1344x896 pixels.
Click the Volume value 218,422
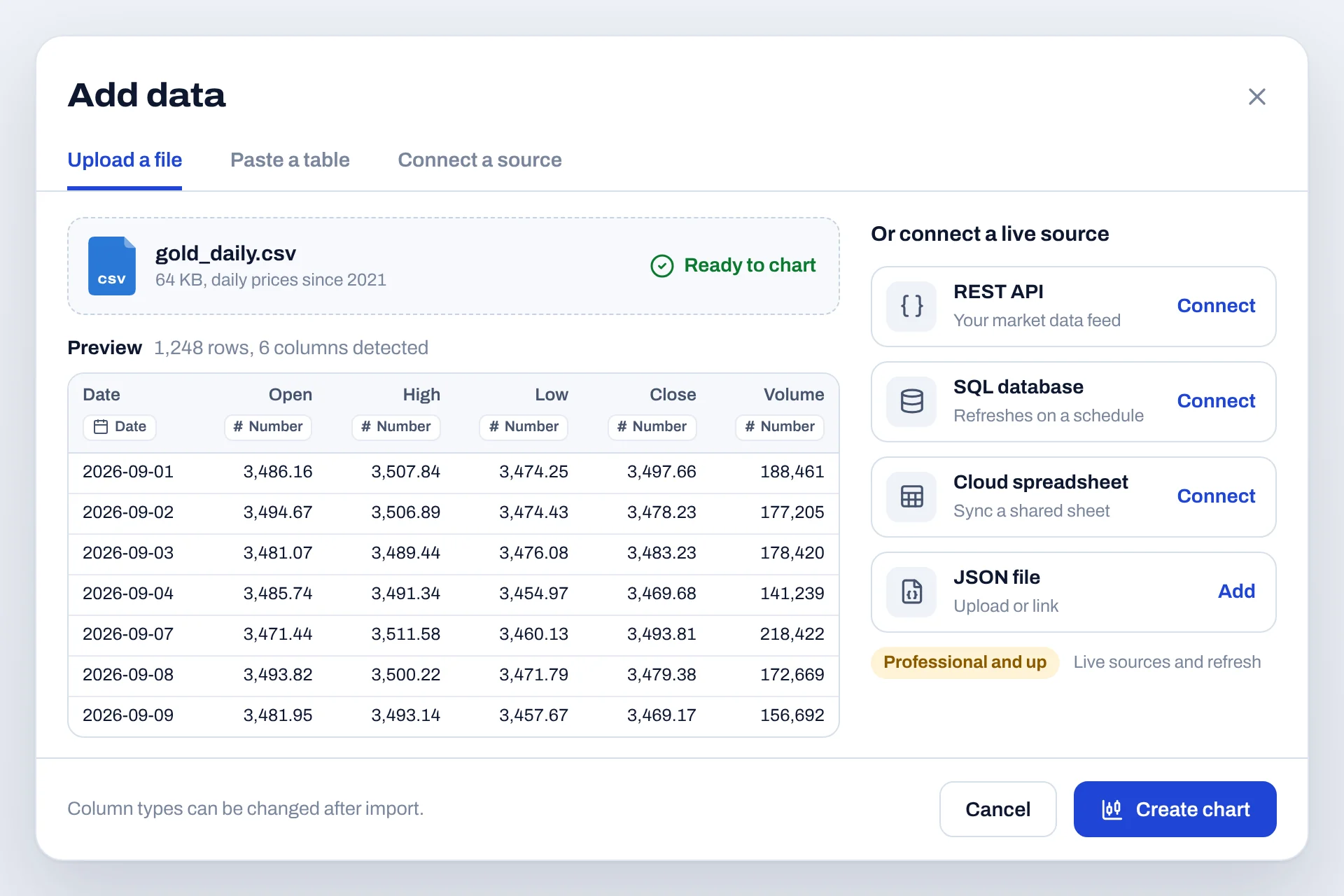click(792, 634)
